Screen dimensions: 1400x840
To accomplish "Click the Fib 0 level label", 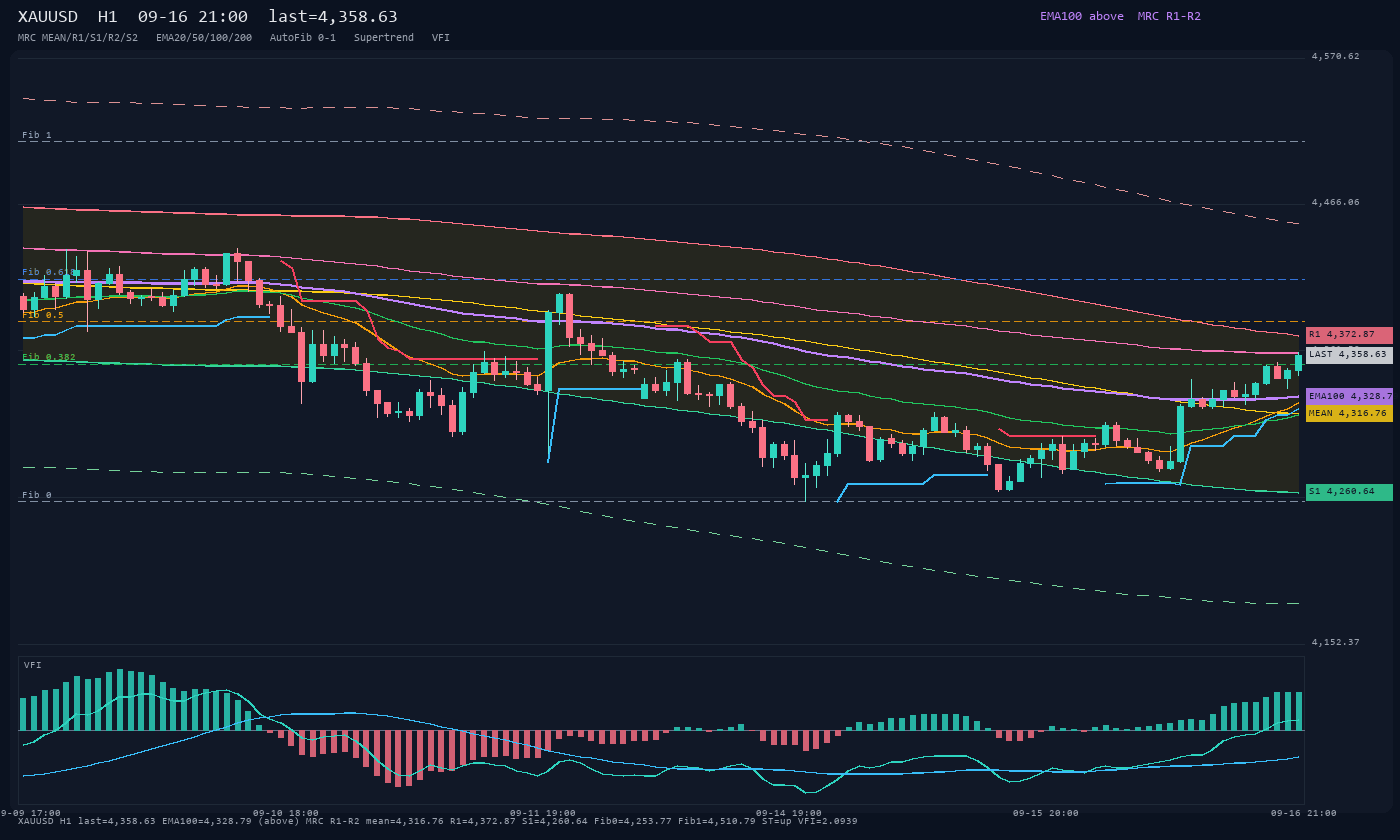I will coord(37,495).
